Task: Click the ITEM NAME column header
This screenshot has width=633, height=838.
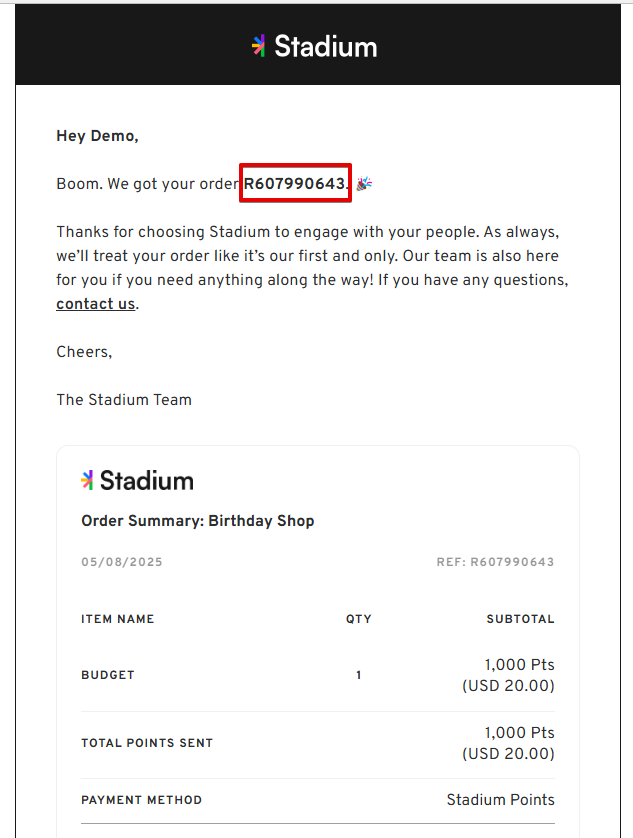Action: tap(118, 619)
